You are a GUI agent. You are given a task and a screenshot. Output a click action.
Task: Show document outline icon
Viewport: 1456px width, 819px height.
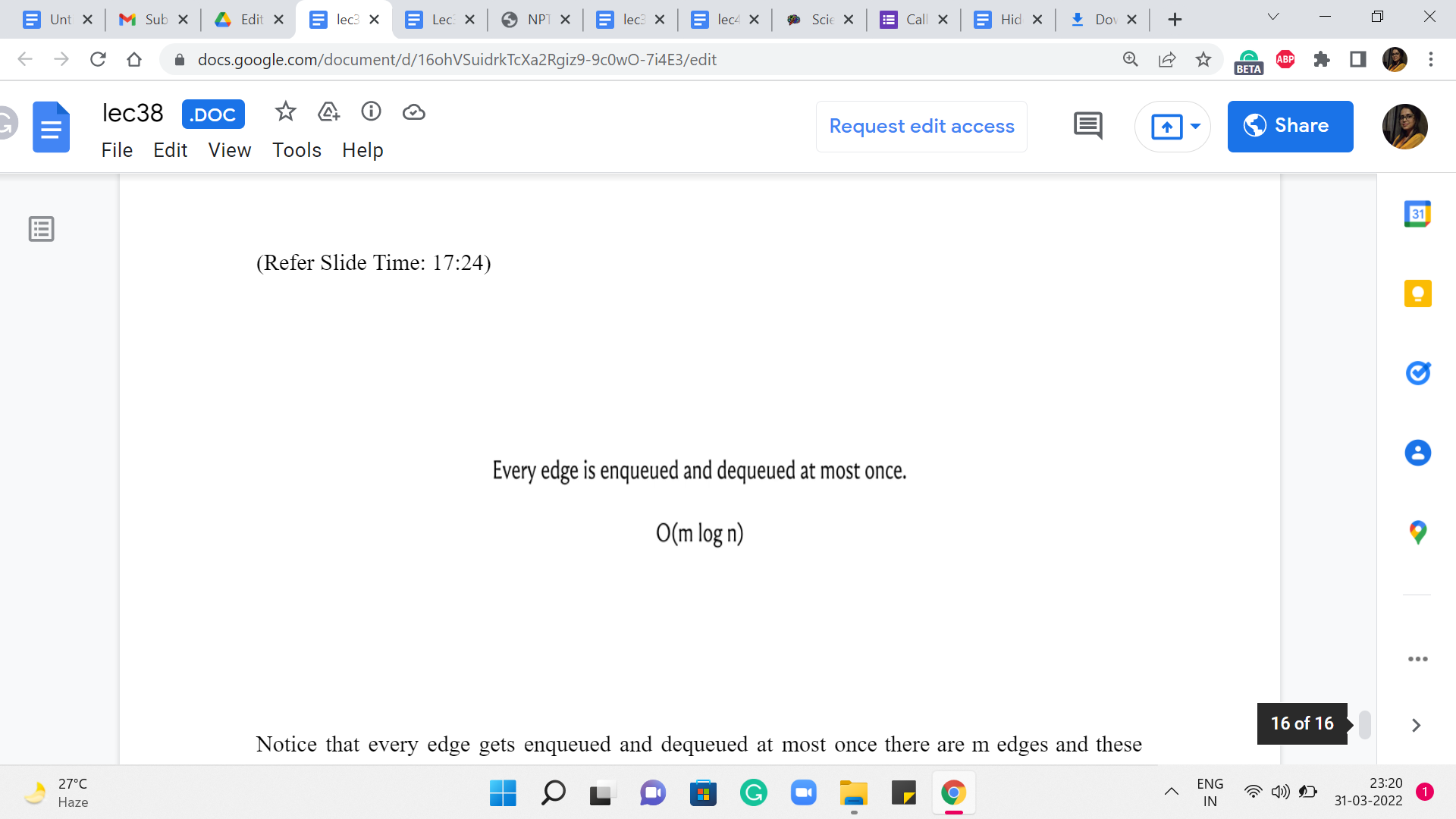(41, 228)
